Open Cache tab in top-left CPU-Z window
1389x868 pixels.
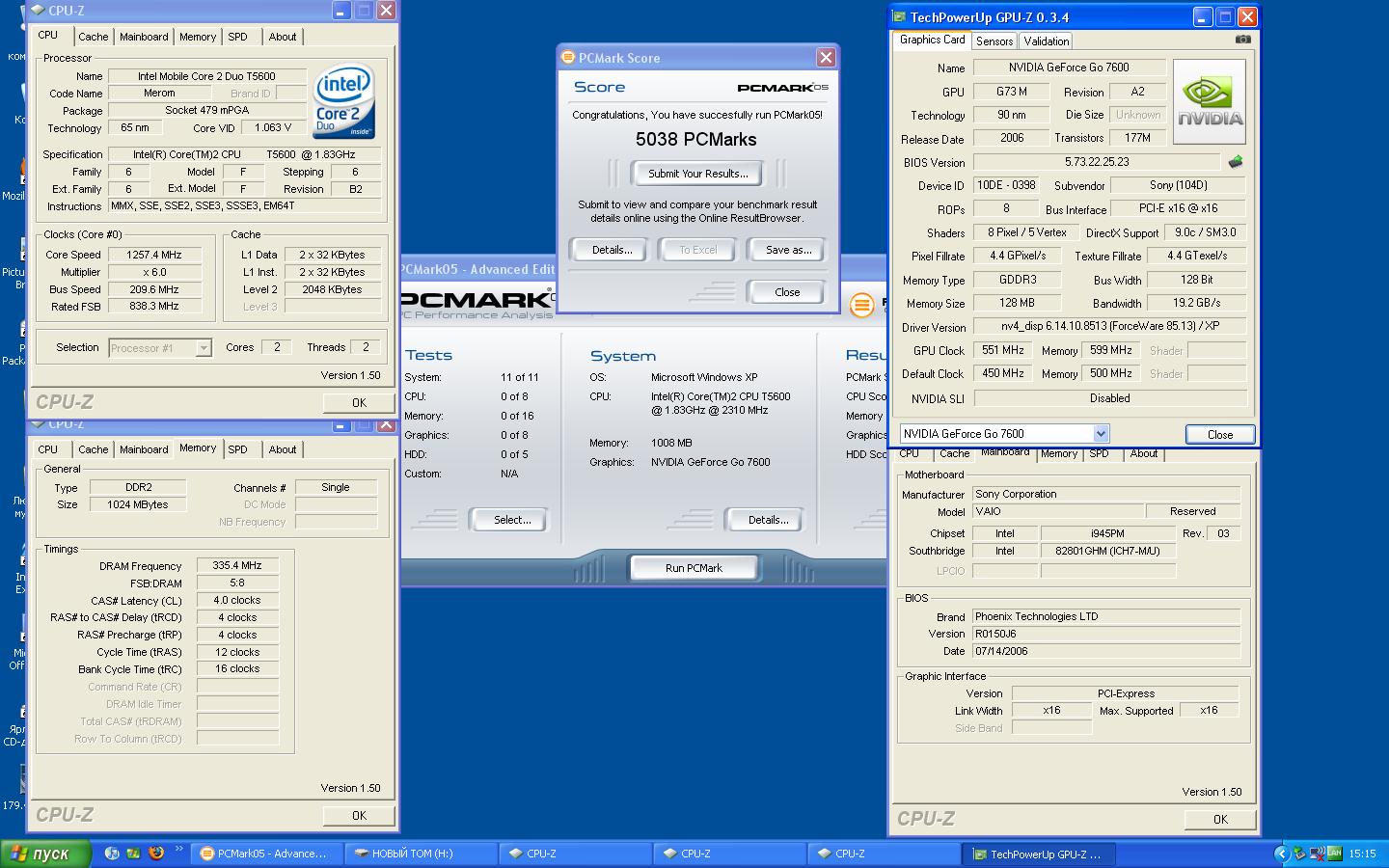pos(94,37)
